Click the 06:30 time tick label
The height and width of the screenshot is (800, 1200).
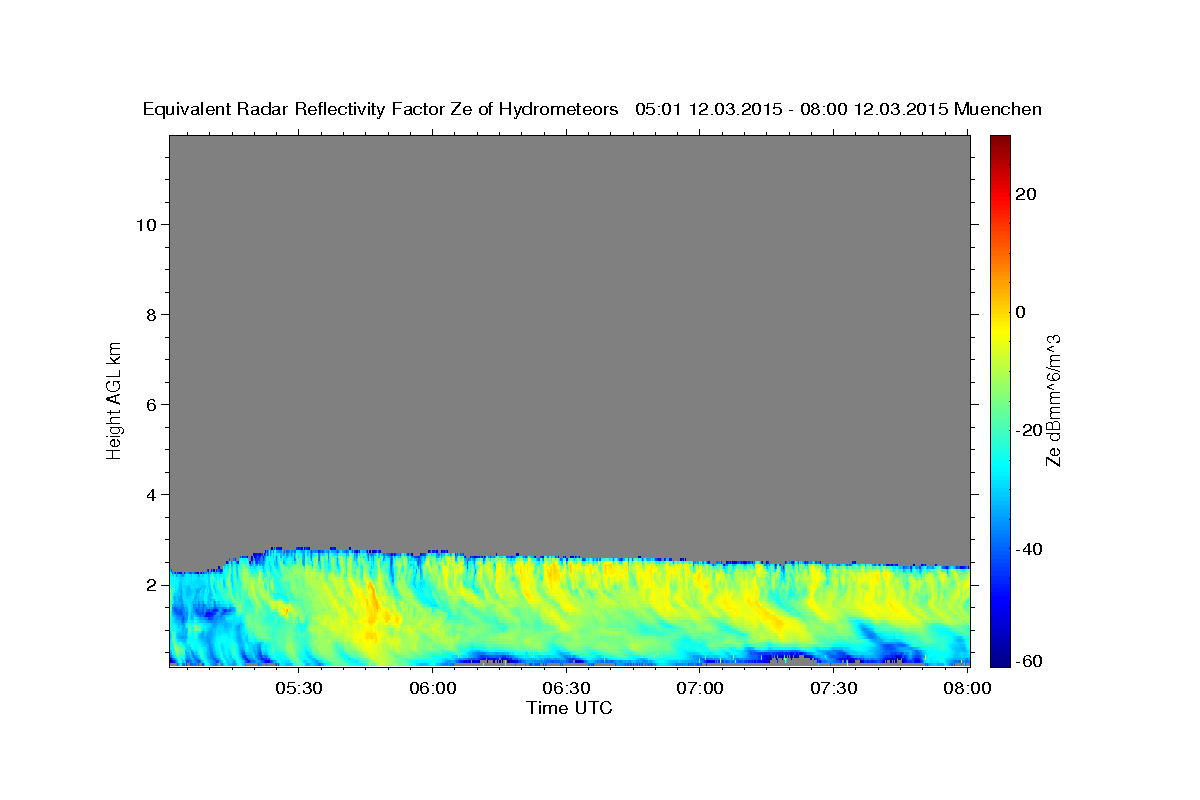click(566, 688)
